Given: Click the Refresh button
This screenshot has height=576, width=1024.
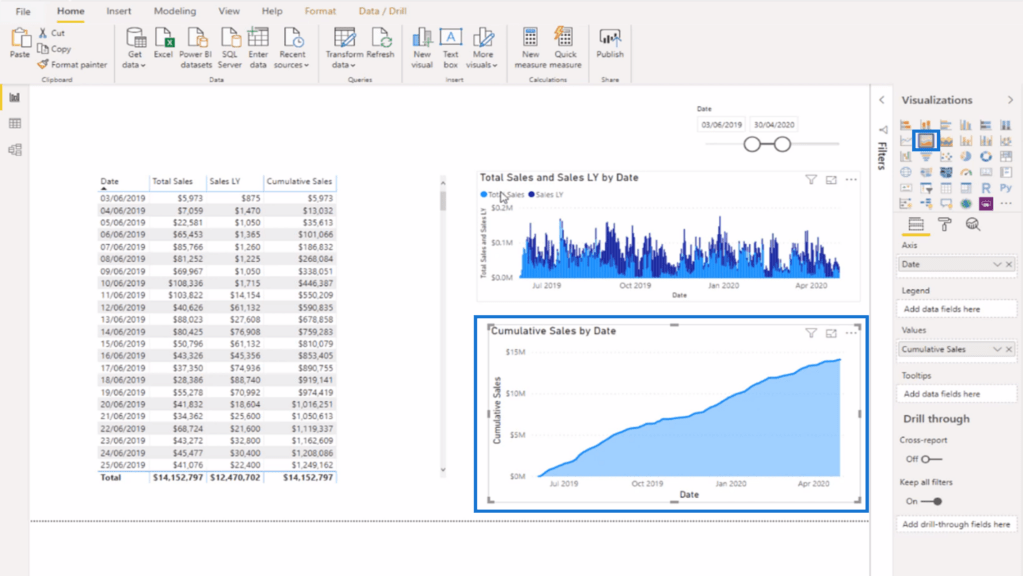Looking at the screenshot, I should click(380, 44).
